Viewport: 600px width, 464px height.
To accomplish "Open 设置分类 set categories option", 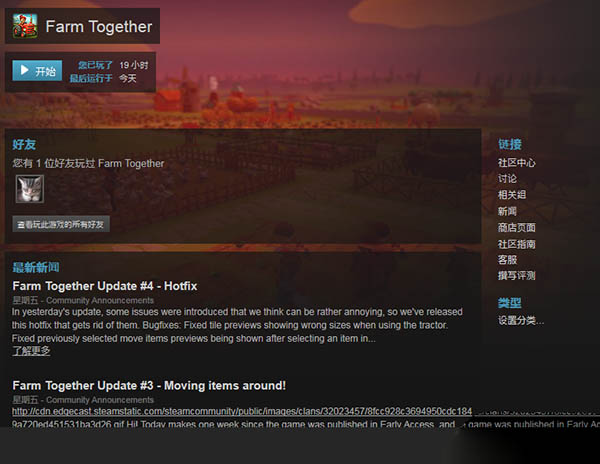I will (521, 320).
